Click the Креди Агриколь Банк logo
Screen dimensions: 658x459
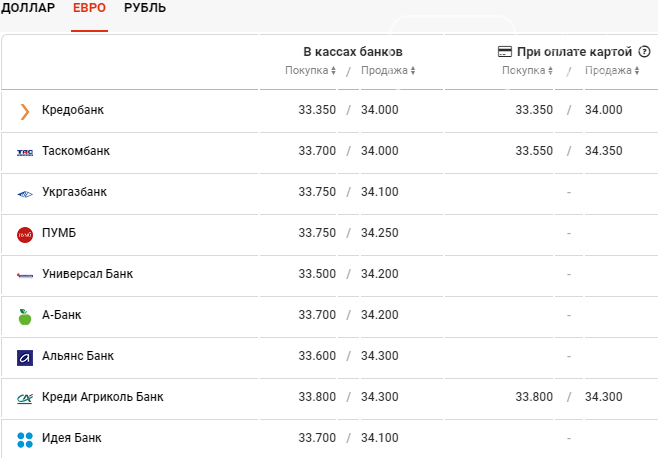(25, 398)
